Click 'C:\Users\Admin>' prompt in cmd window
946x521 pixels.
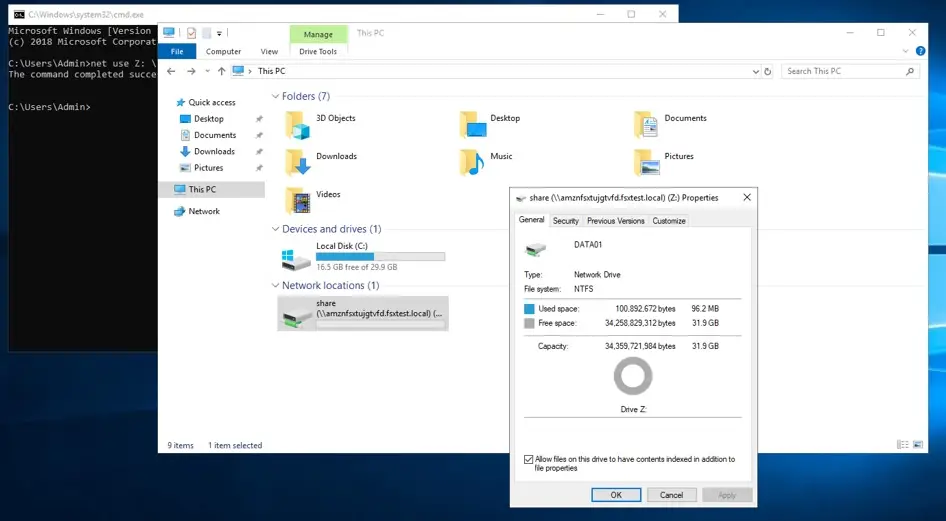point(49,107)
